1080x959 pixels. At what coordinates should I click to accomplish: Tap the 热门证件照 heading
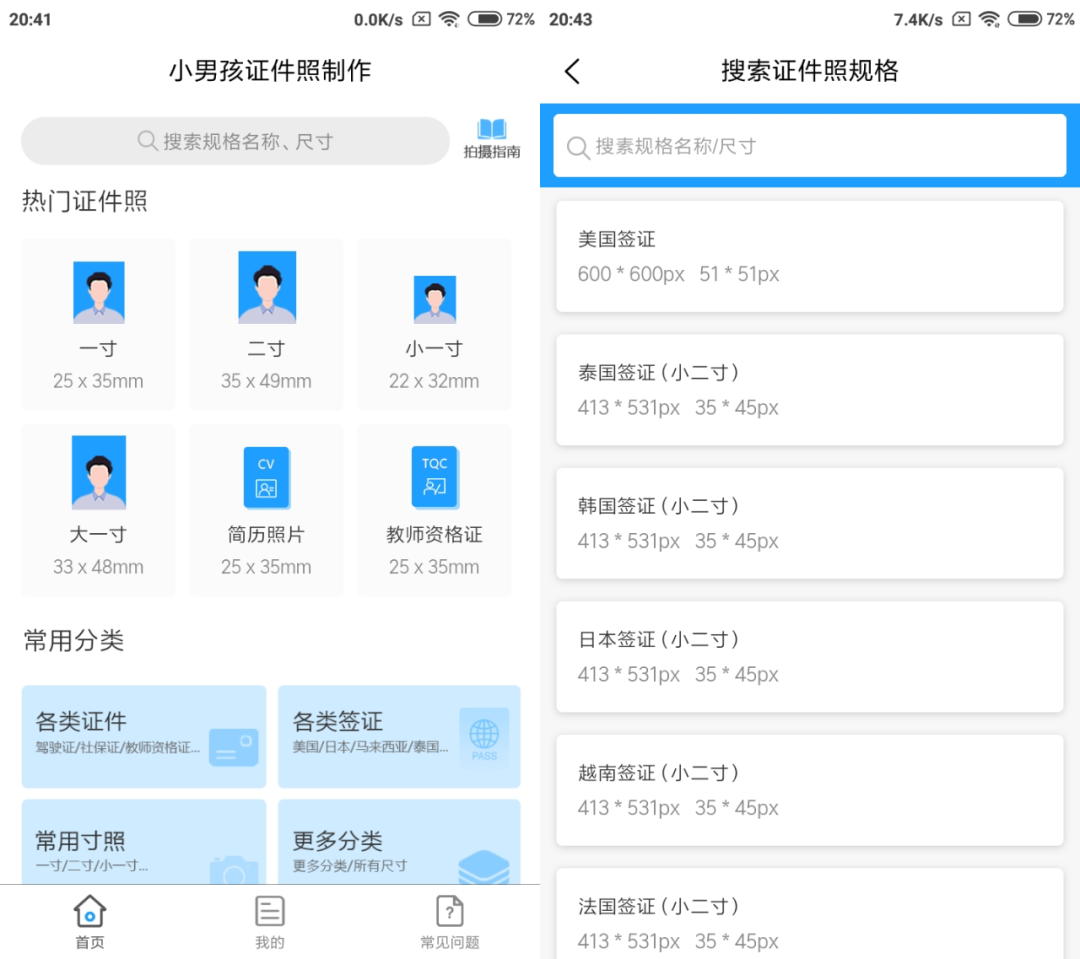85,201
